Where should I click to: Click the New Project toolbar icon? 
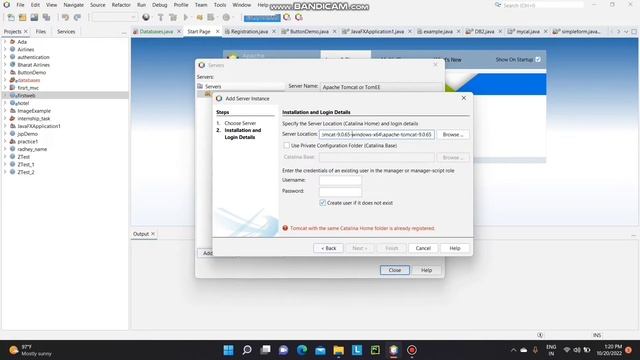[22, 18]
